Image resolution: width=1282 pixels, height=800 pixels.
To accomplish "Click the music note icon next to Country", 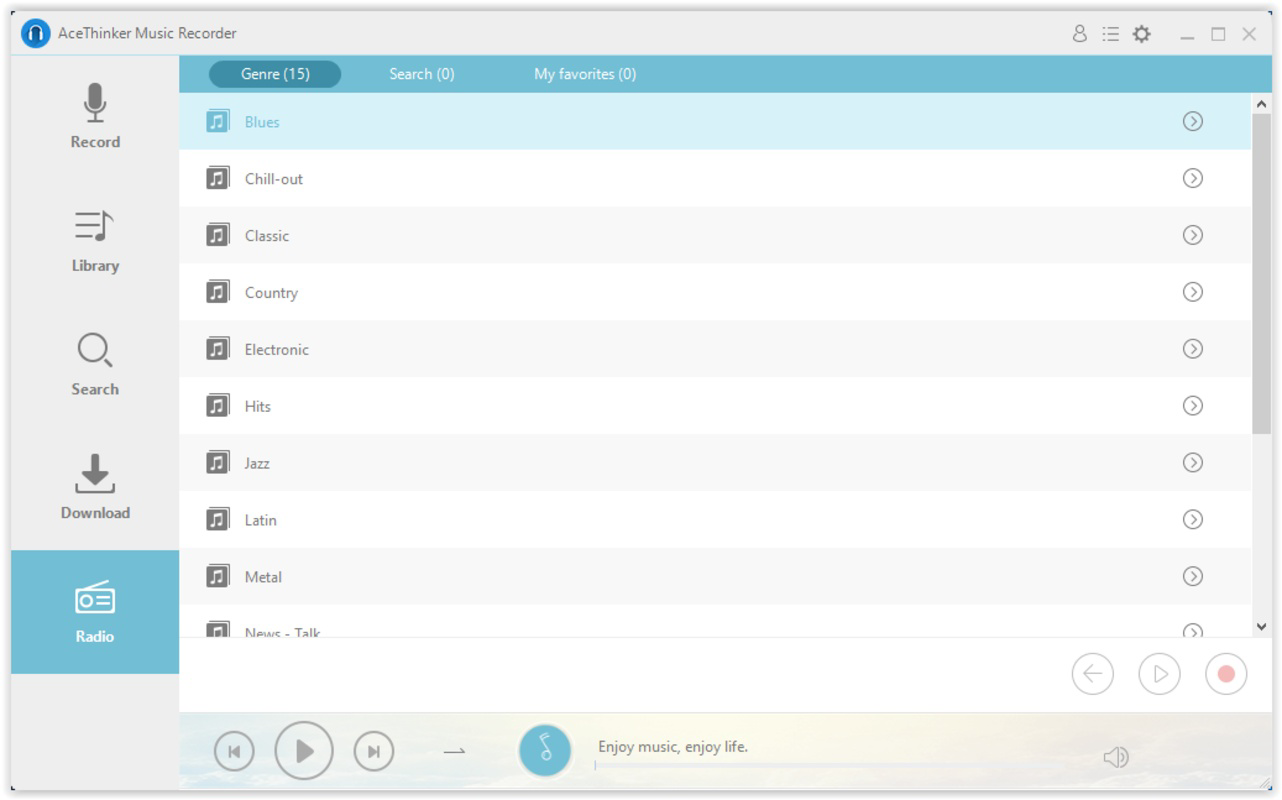I will tap(218, 292).
